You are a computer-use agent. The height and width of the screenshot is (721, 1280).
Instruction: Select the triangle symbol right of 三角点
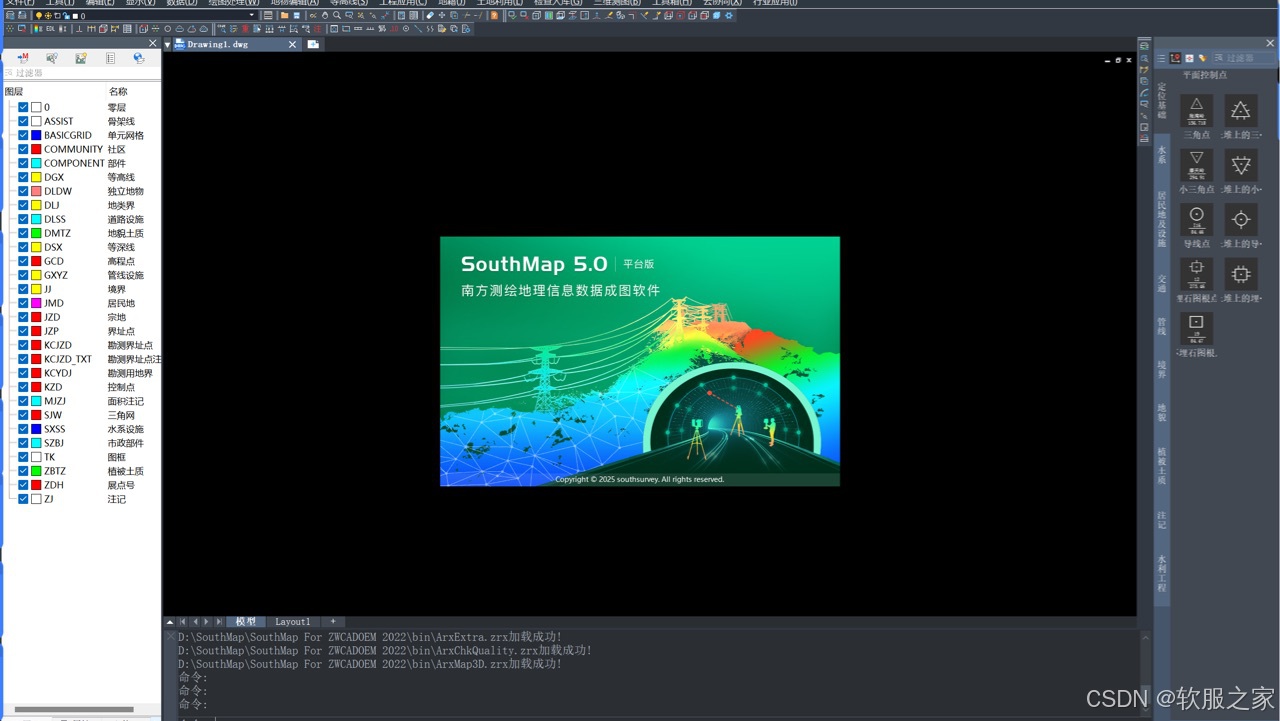pyautogui.click(x=1241, y=111)
